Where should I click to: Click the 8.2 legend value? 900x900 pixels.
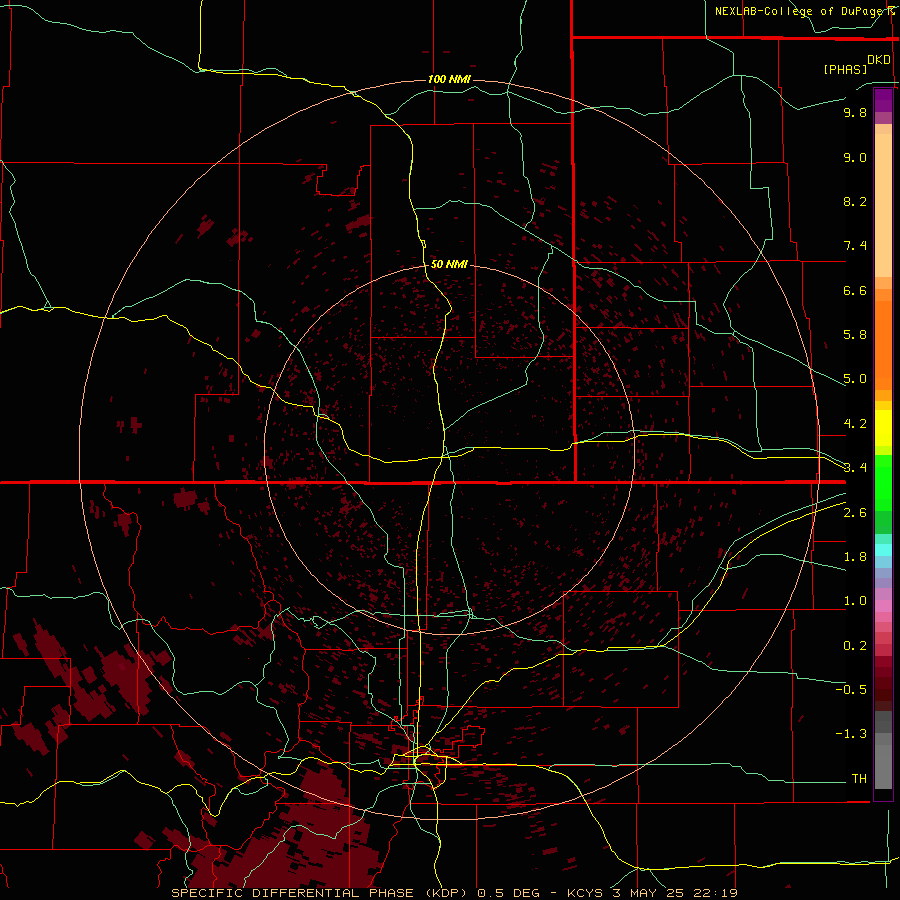pos(855,201)
